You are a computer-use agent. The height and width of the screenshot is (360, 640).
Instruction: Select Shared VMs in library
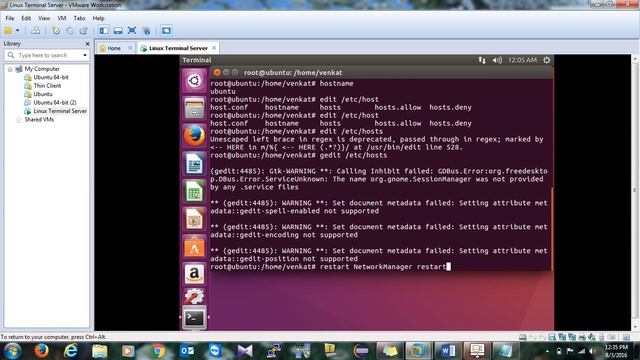tap(39, 120)
